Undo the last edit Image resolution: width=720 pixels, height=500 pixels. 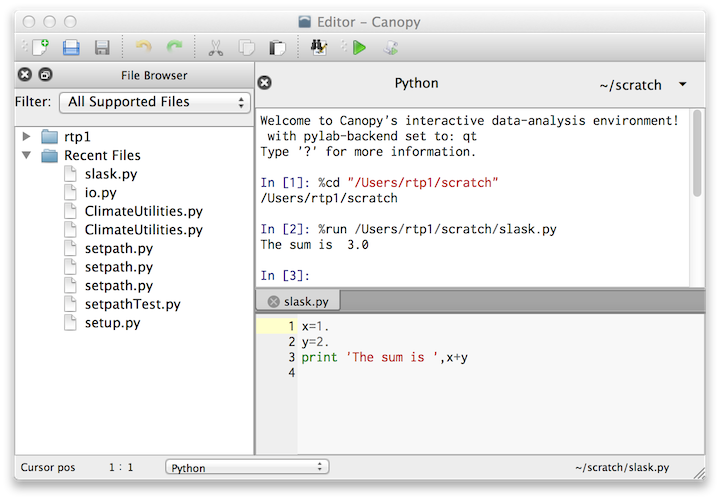click(144, 47)
